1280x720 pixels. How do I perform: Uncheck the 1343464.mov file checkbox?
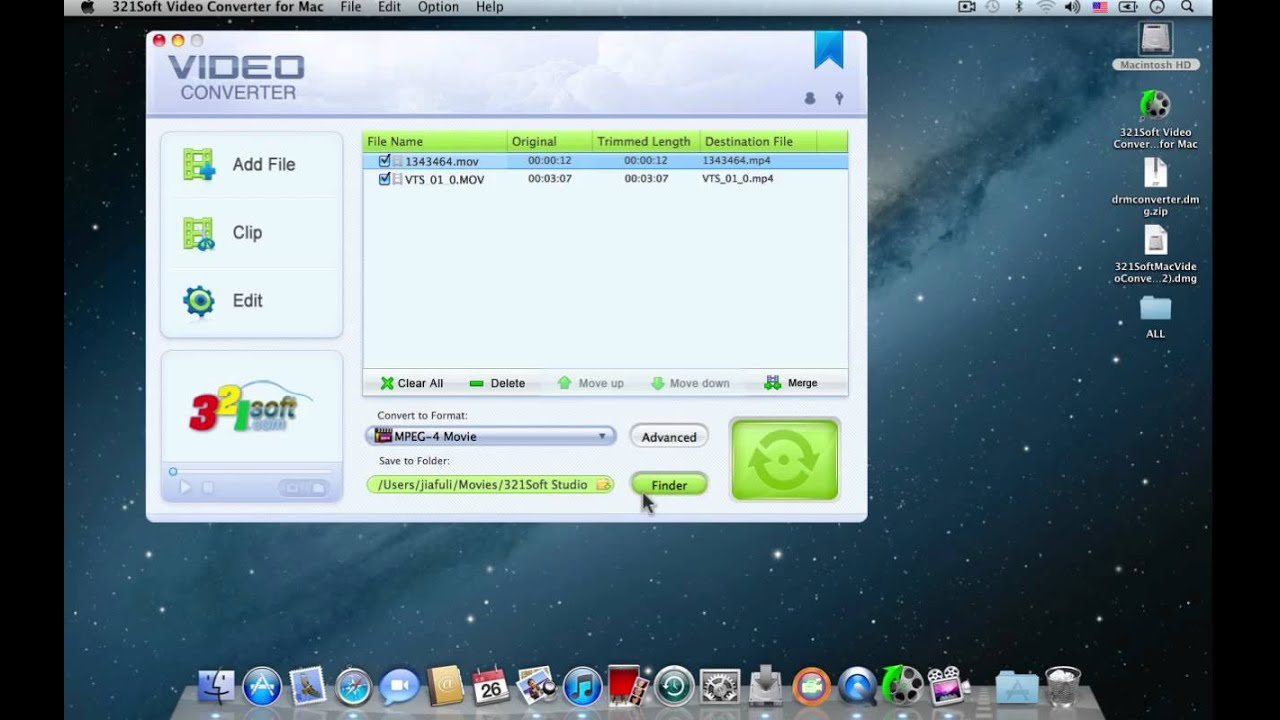click(384, 161)
